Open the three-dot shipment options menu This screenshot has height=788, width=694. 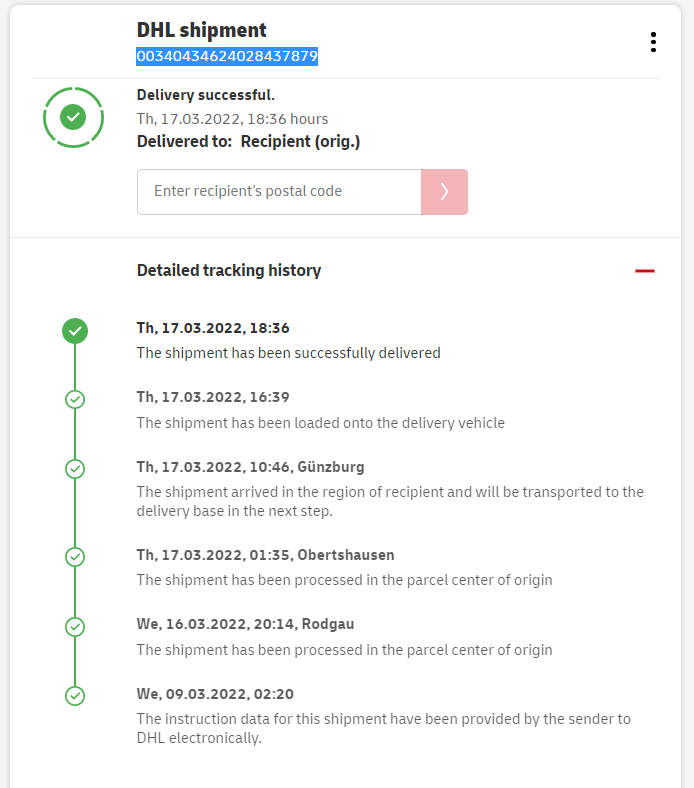point(653,42)
